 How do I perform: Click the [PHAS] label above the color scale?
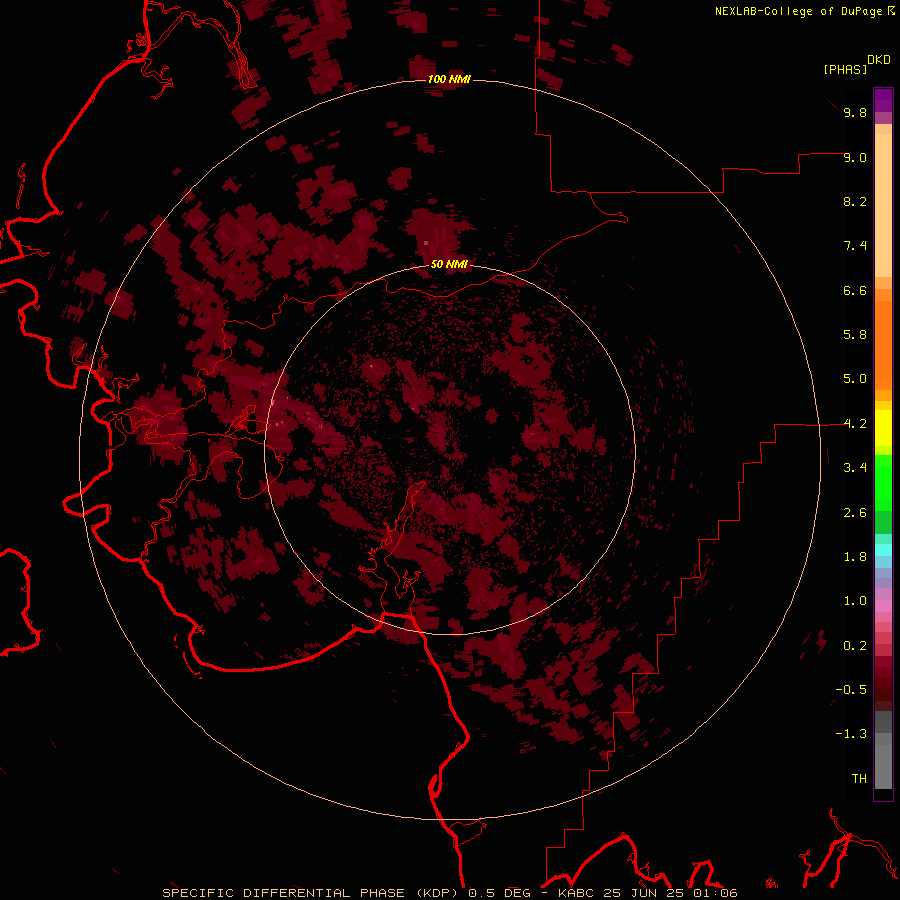(845, 70)
